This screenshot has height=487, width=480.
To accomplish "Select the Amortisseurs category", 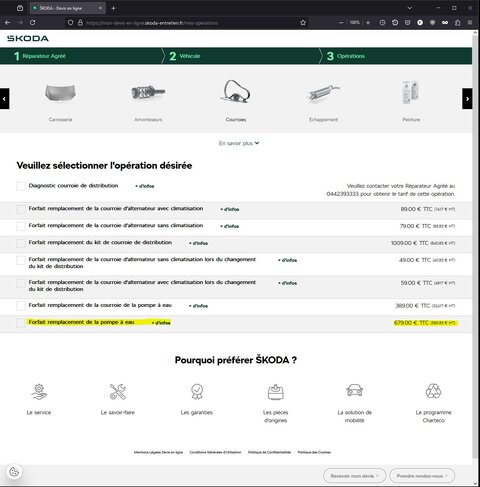I will pos(148,102).
